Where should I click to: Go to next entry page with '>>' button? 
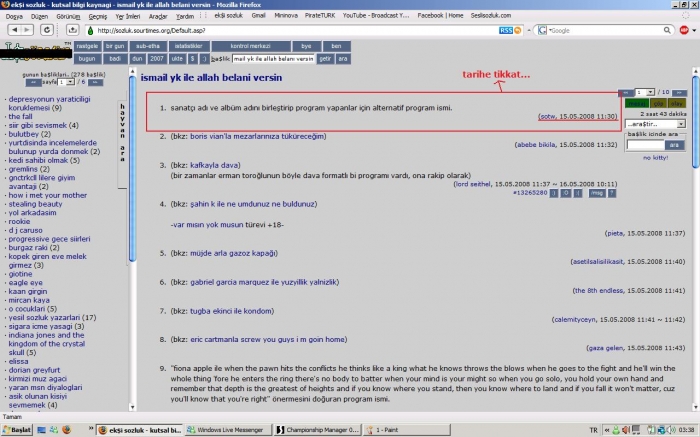[x=679, y=92]
